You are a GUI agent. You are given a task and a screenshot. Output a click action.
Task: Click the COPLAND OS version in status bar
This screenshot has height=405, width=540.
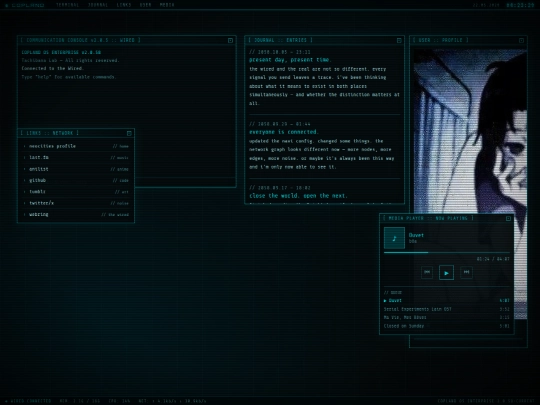pos(486,401)
